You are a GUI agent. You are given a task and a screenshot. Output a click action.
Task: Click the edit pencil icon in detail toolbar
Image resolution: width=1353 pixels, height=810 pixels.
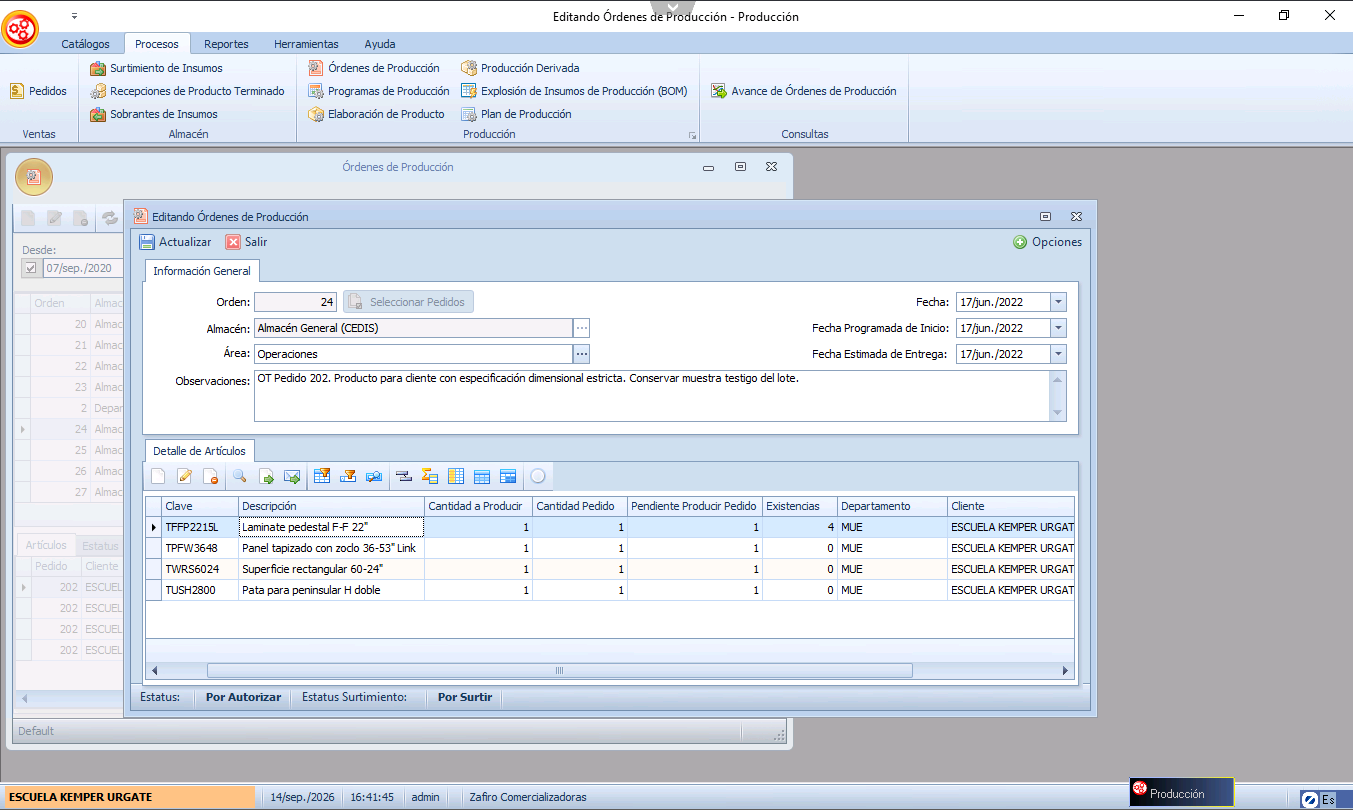pyautogui.click(x=184, y=477)
